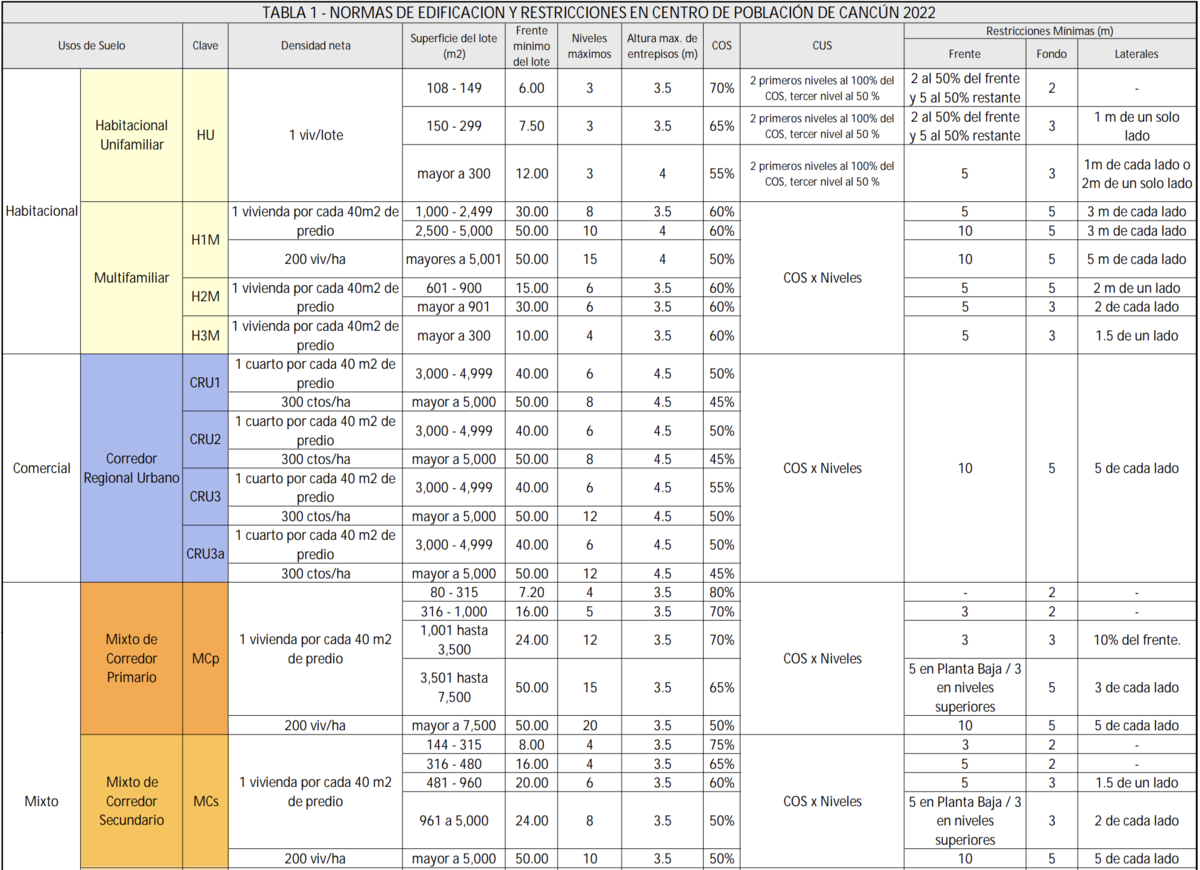Select '1m de cada lado o 2m de un solo lado'

(x=1137, y=173)
